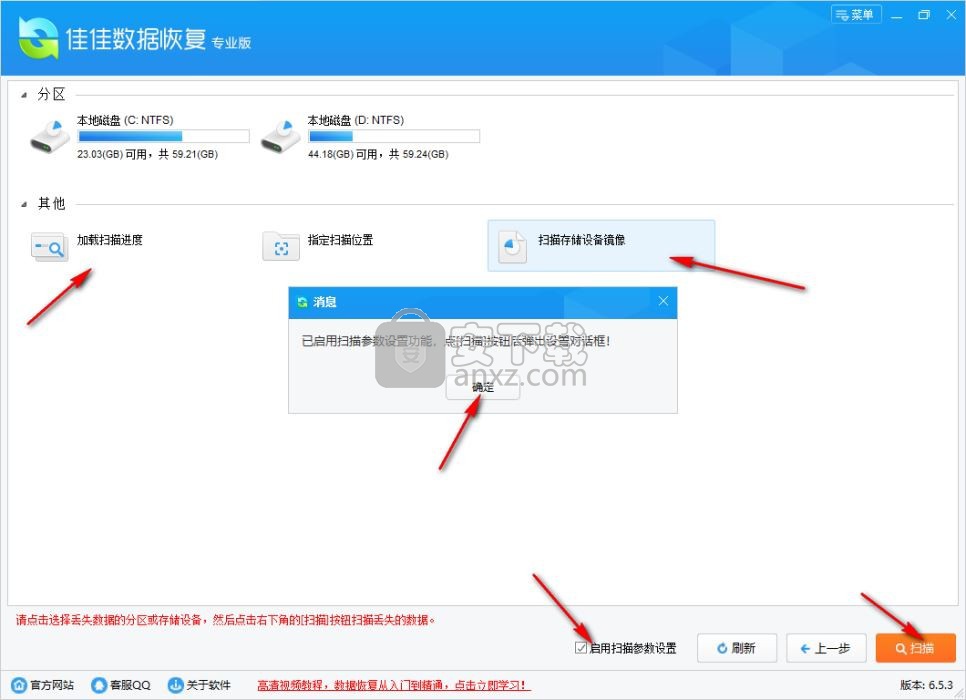Start scanning with the 扫描 button
The image size is (966, 700).
click(x=915, y=648)
